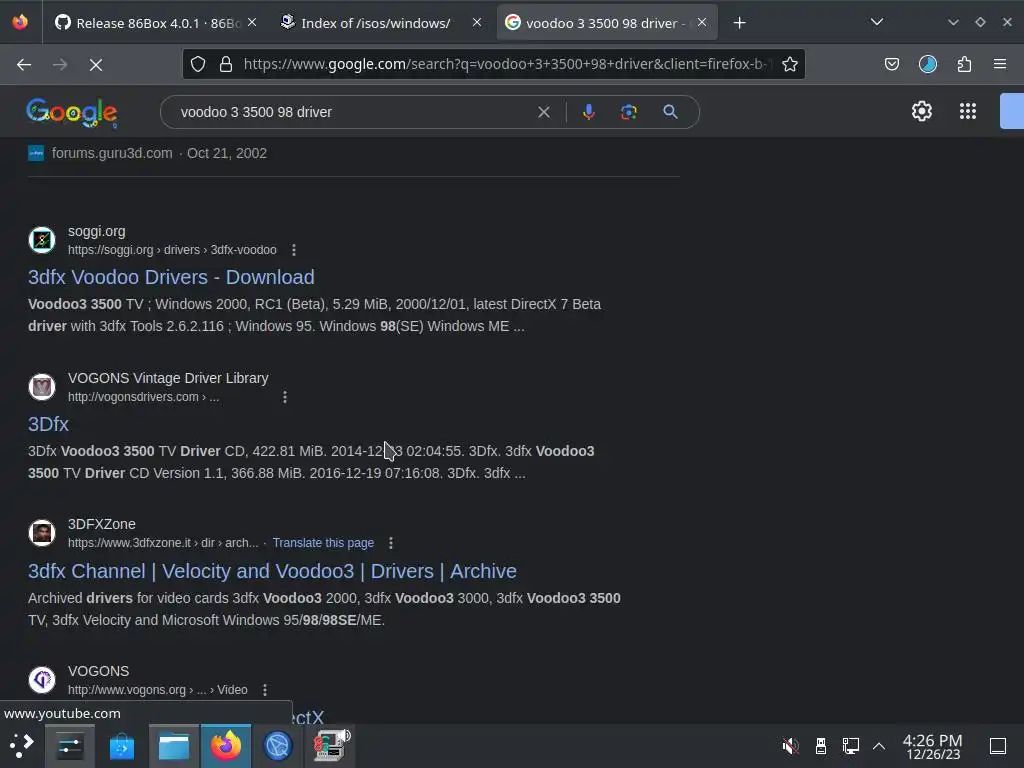
Task: Open the Google apps grid
Action: 968,112
